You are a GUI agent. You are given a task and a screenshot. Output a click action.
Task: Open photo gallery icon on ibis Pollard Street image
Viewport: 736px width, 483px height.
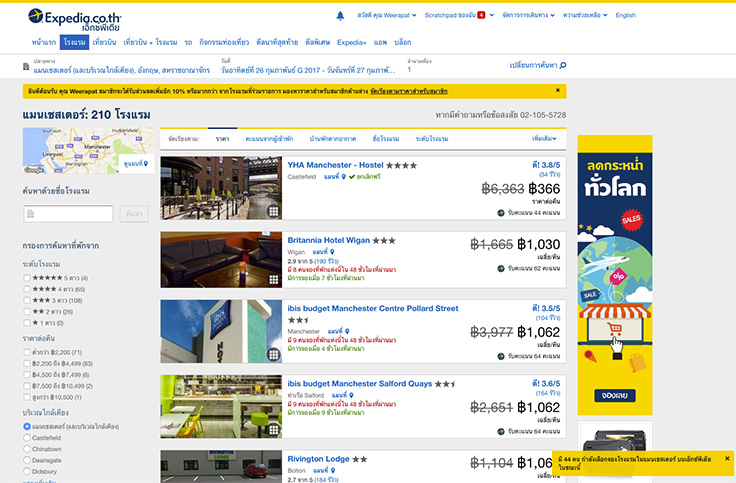pyautogui.click(x=273, y=354)
